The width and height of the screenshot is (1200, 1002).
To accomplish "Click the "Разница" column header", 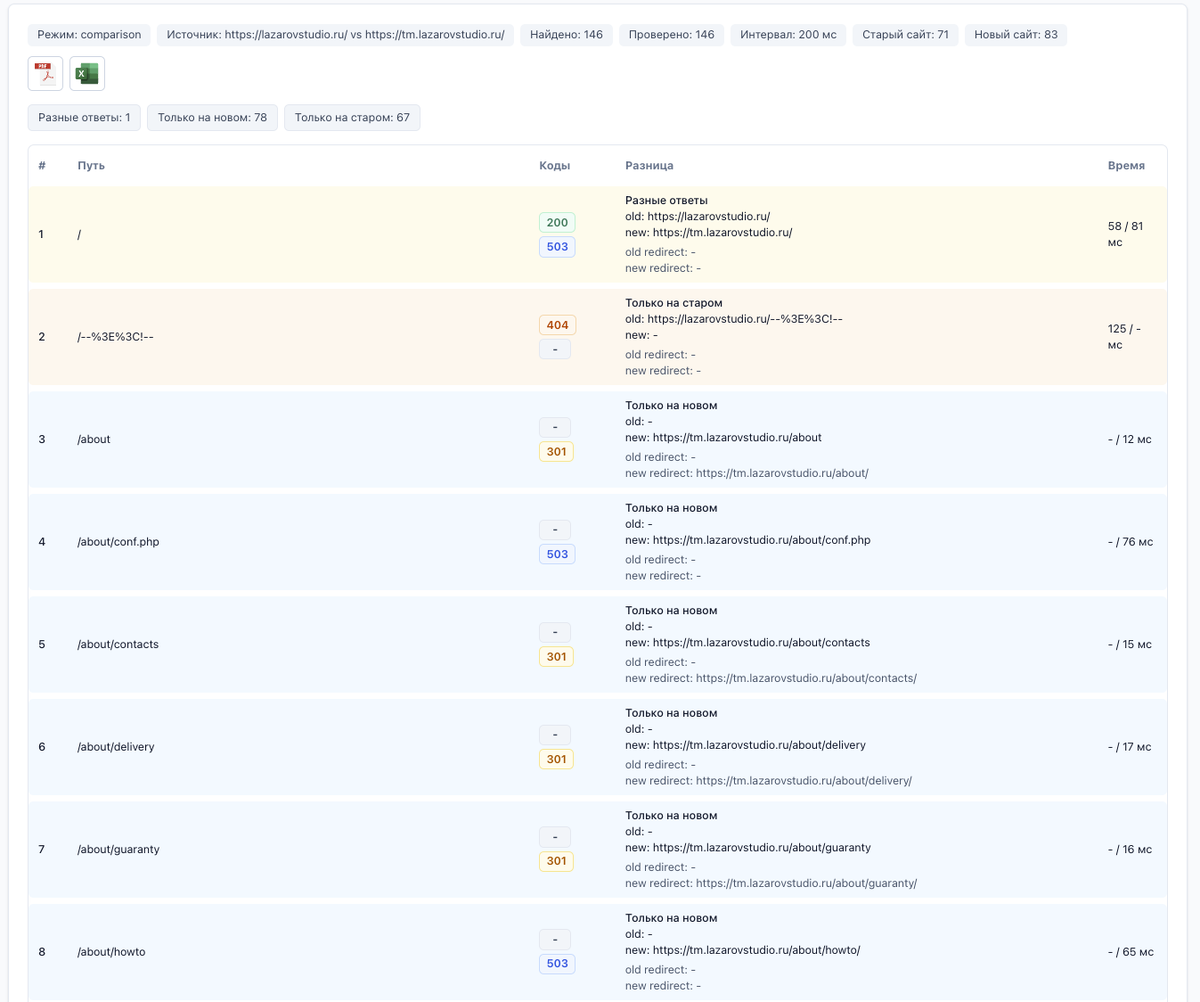I will point(649,166).
